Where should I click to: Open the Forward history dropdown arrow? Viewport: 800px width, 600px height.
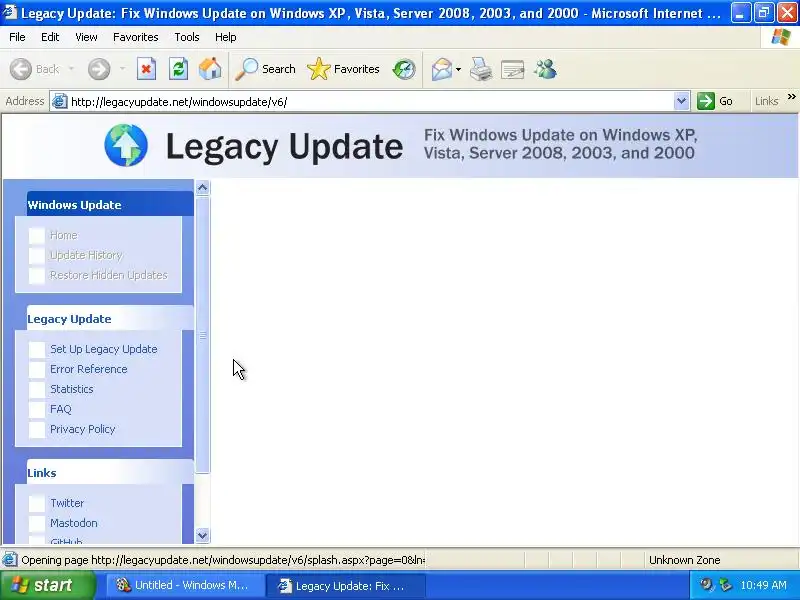click(122, 69)
